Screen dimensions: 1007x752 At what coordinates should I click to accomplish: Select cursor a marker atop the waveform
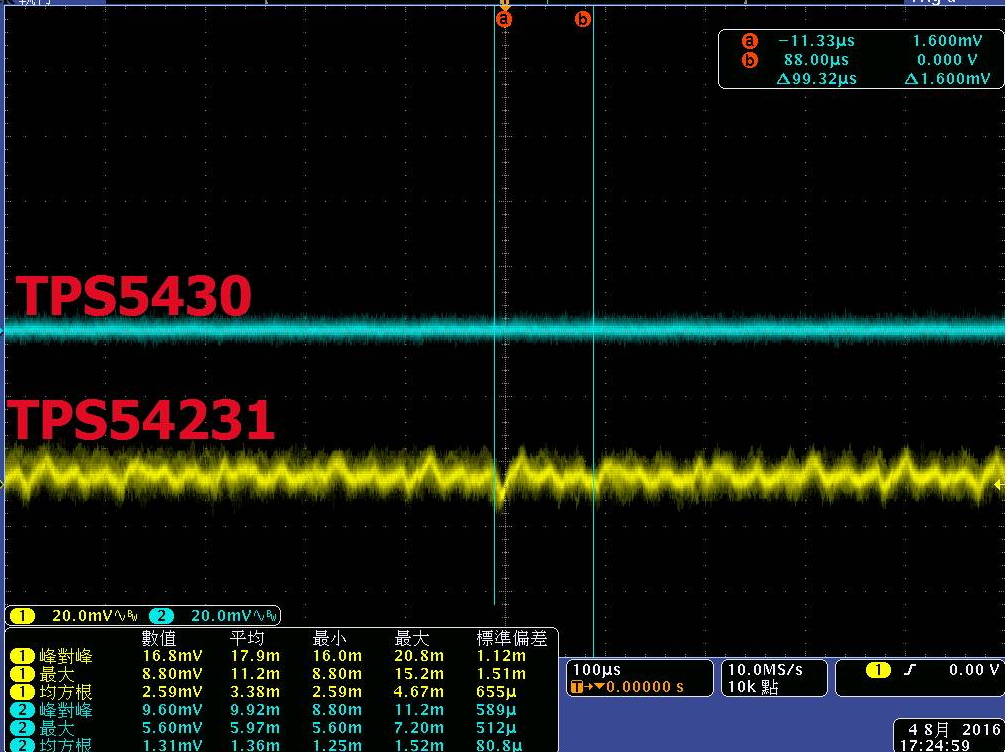(x=504, y=19)
